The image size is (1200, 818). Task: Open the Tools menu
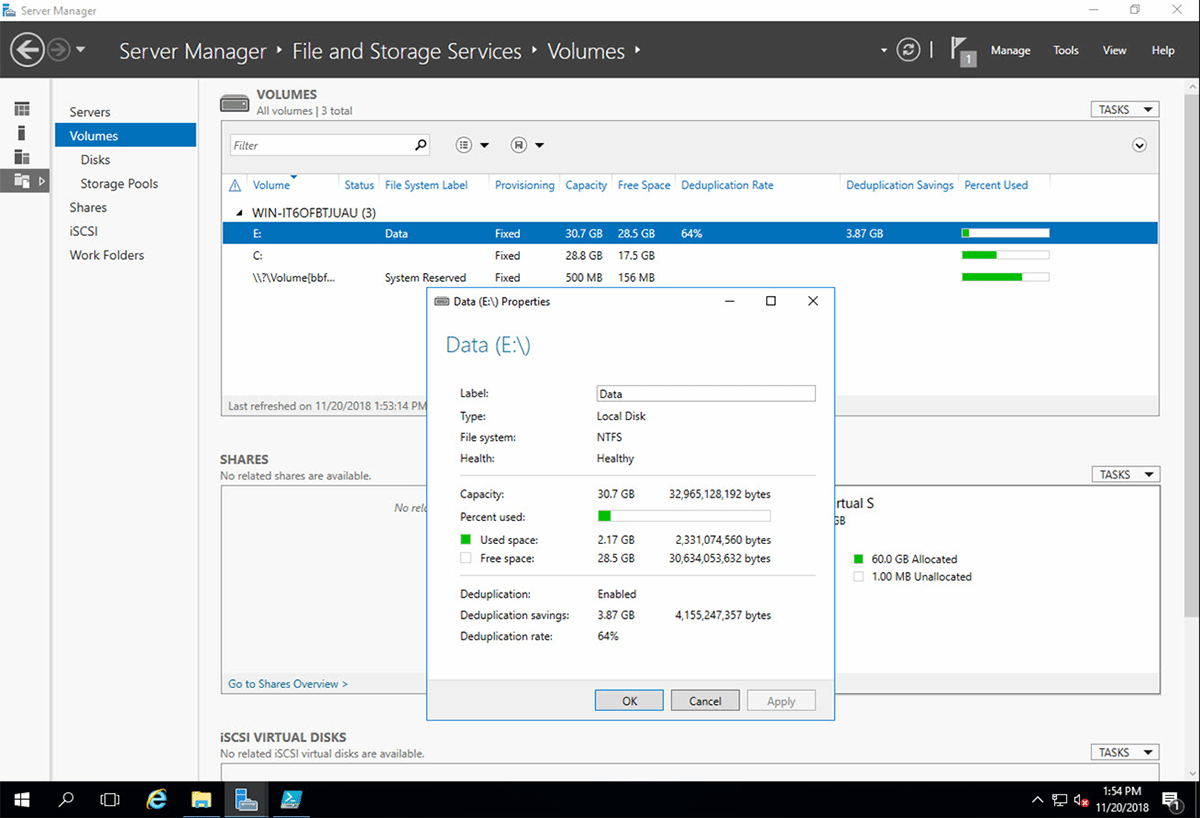coord(1065,50)
